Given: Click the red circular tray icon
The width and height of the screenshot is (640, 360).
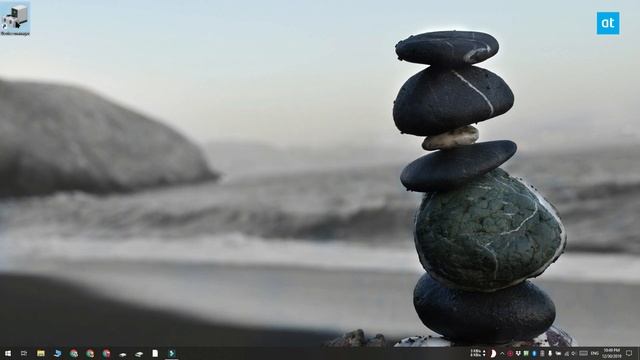Looking at the screenshot, I should [510, 353].
